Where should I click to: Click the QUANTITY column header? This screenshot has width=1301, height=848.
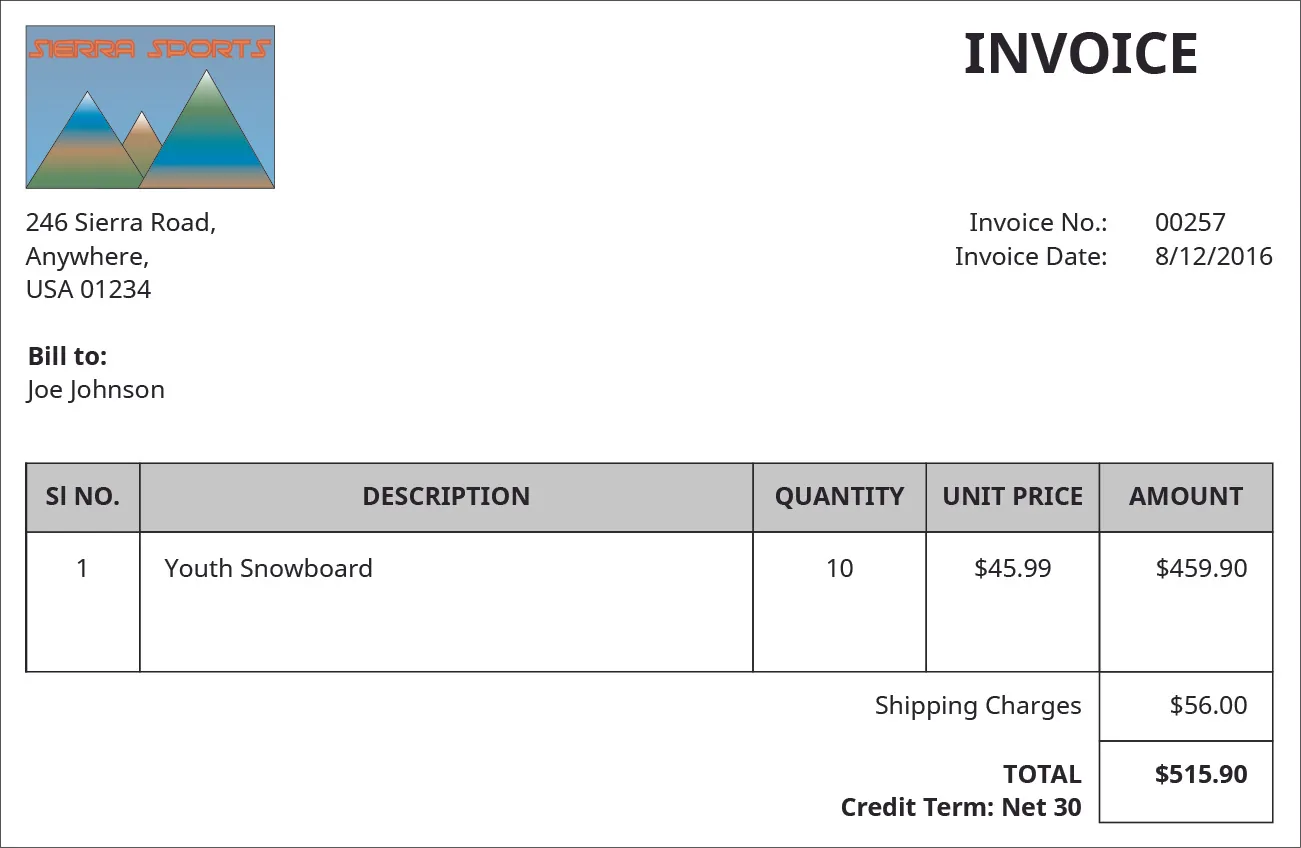tap(839, 496)
